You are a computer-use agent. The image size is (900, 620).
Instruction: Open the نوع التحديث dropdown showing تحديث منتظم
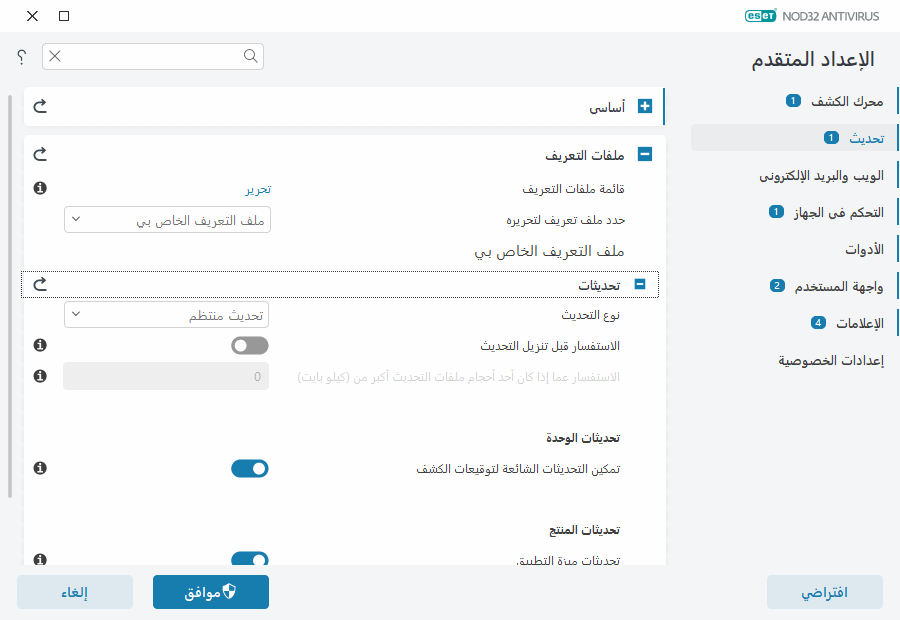coord(167,313)
